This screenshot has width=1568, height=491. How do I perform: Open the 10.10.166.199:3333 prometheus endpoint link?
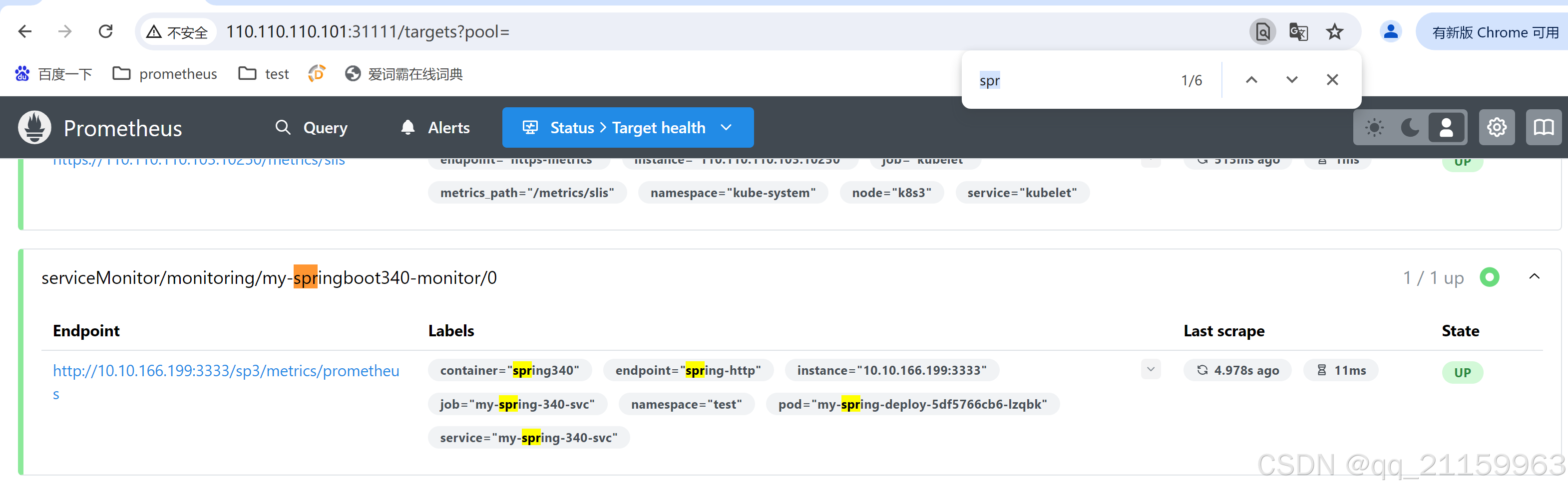[x=226, y=382]
